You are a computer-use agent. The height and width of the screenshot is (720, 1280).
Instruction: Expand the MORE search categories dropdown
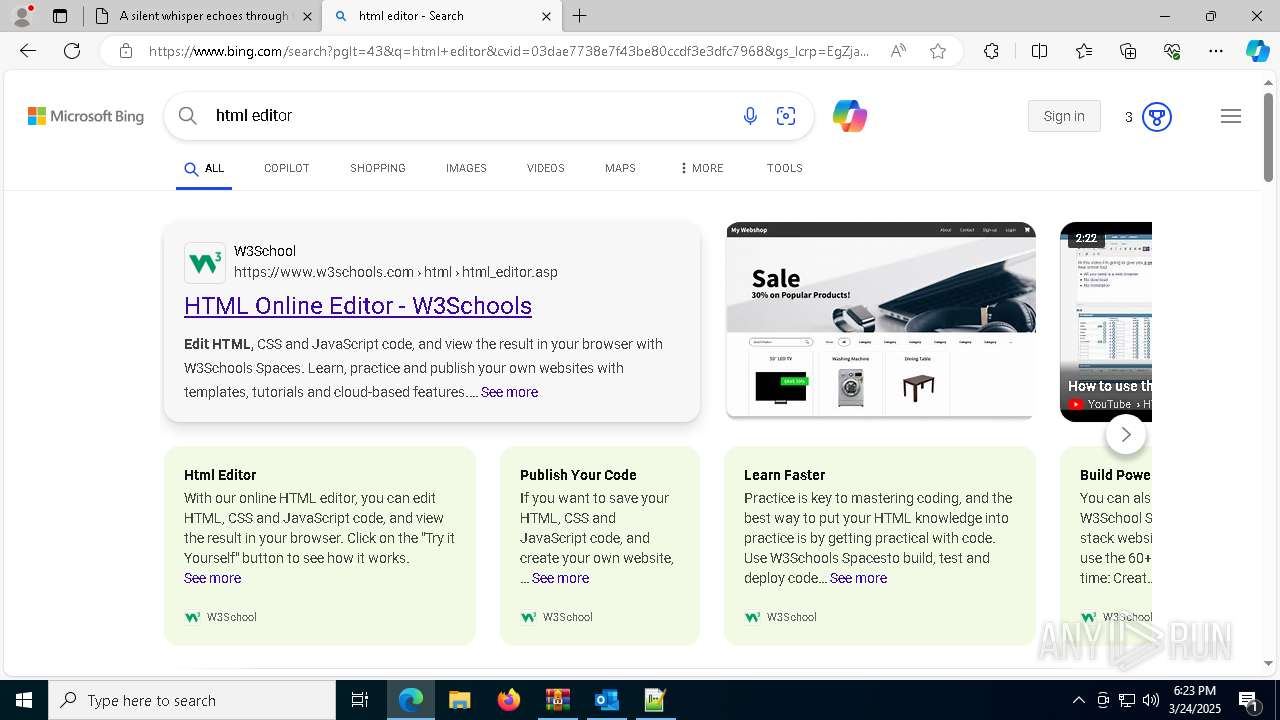coord(701,169)
